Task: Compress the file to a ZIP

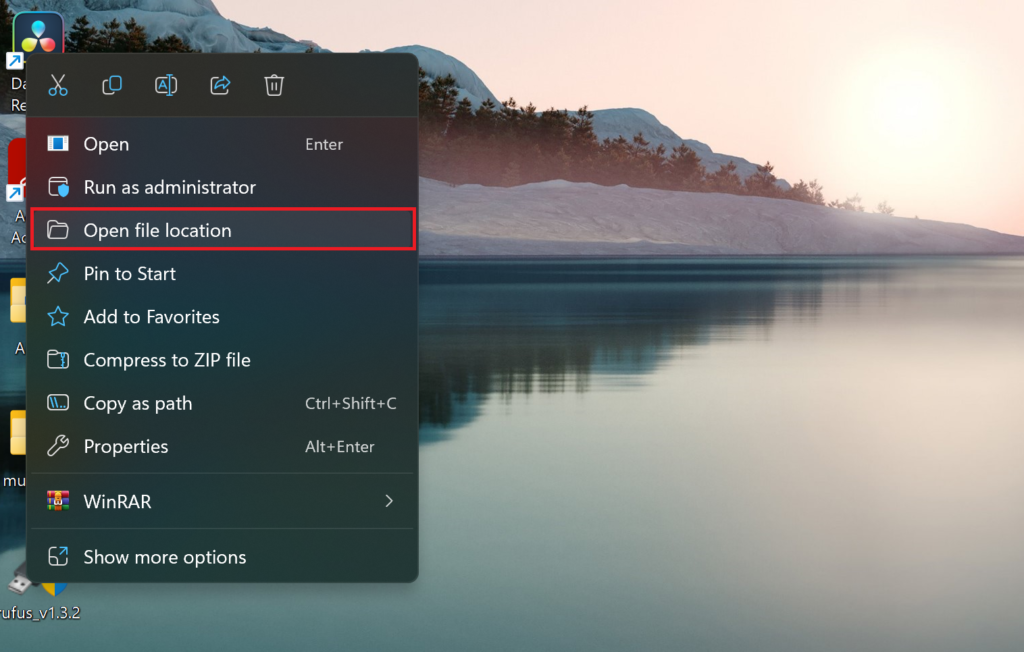Action: point(166,360)
